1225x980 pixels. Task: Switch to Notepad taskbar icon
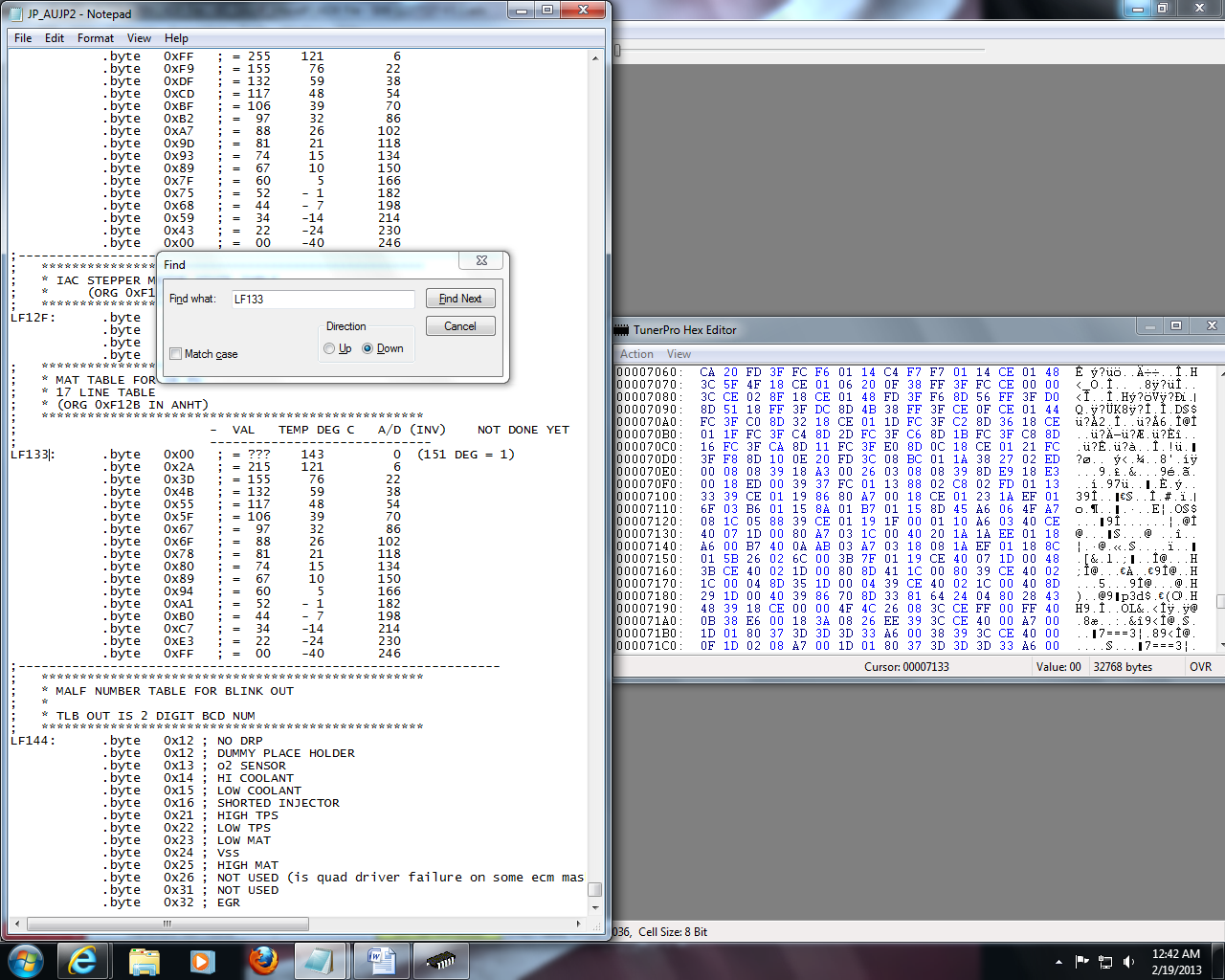coord(322,960)
